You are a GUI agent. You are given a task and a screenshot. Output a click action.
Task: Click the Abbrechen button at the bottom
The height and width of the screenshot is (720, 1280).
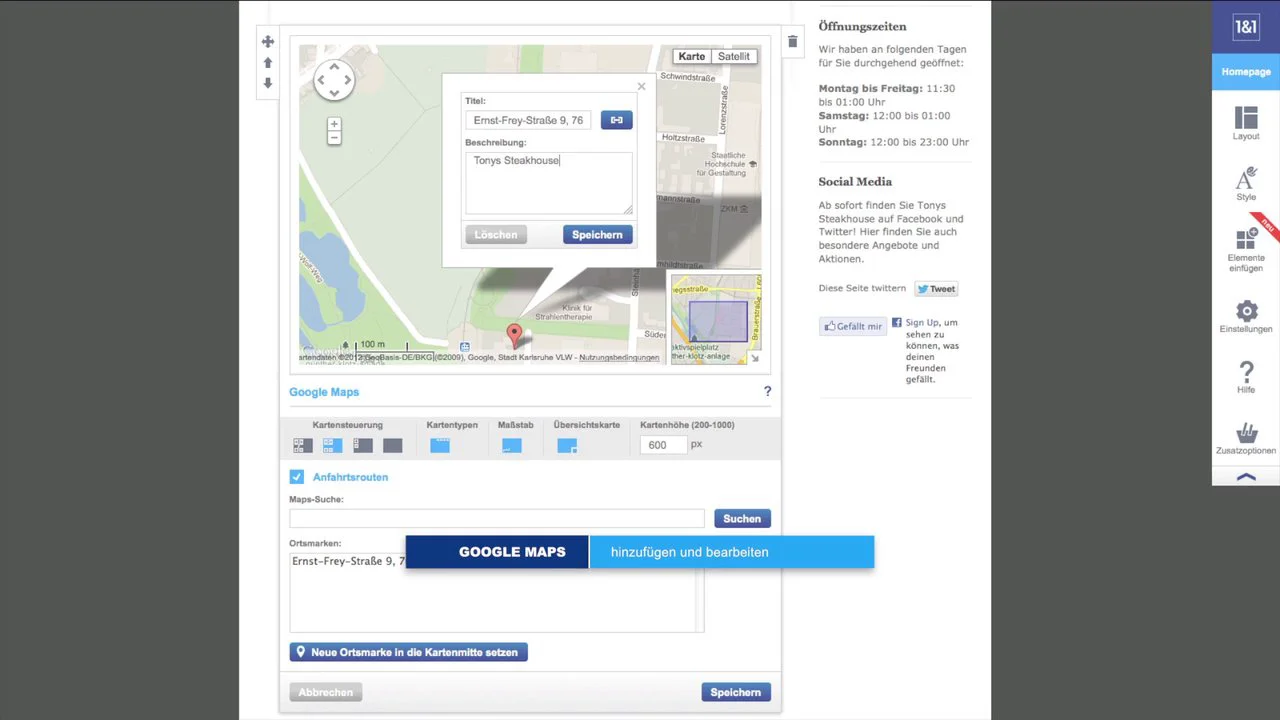[326, 692]
